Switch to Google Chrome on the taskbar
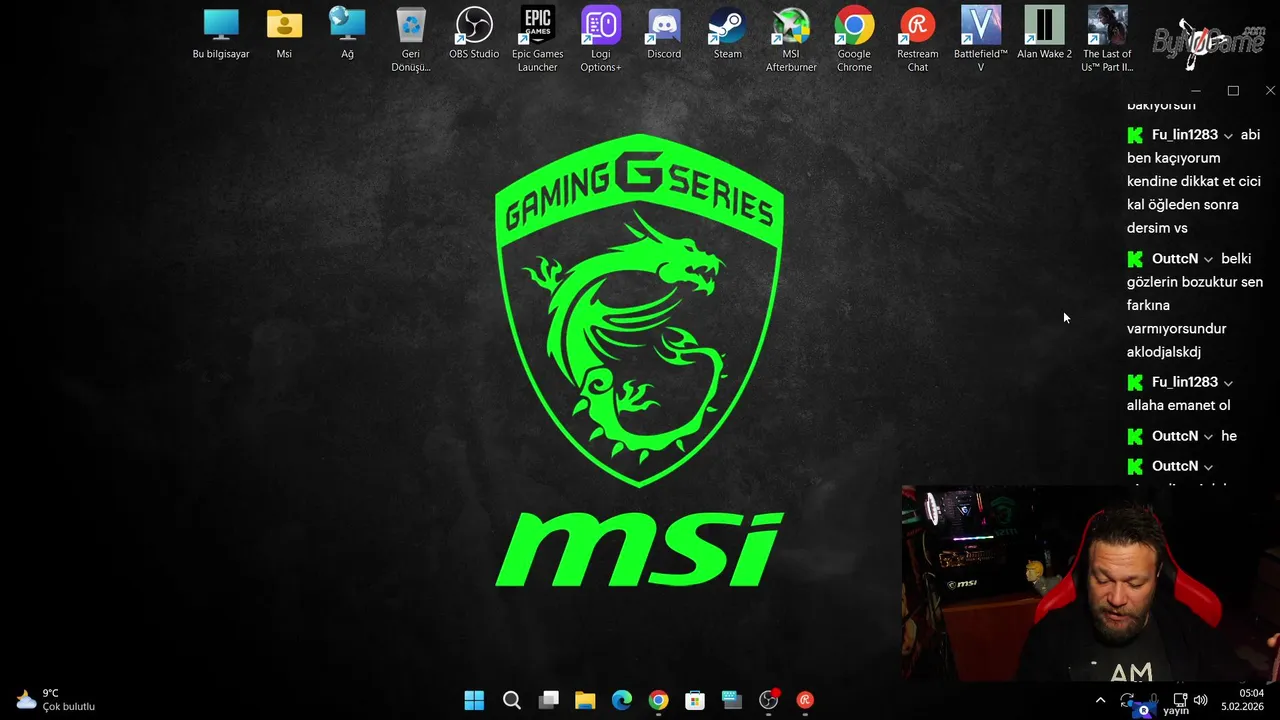 click(658, 700)
